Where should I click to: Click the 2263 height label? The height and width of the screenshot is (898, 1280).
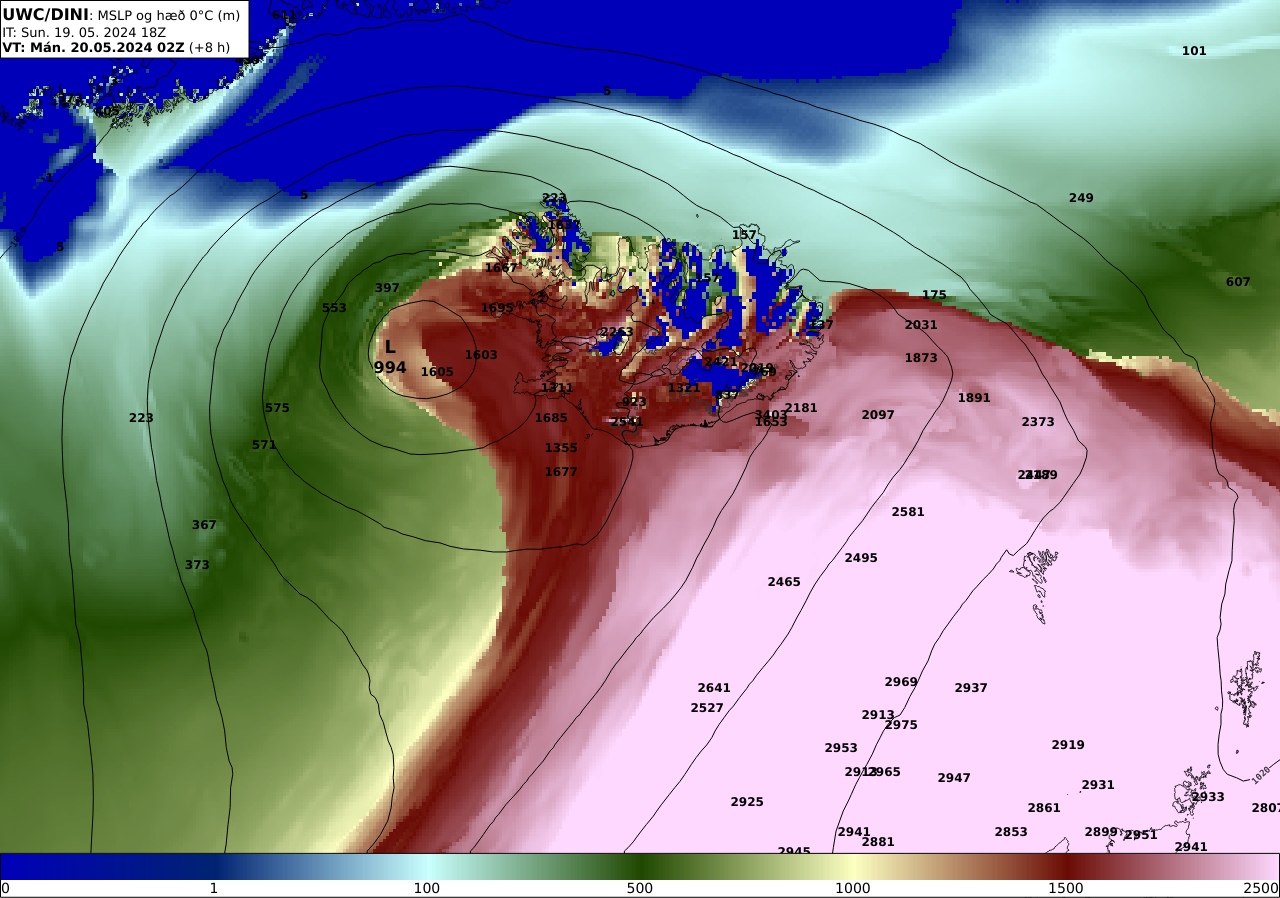pos(617,332)
